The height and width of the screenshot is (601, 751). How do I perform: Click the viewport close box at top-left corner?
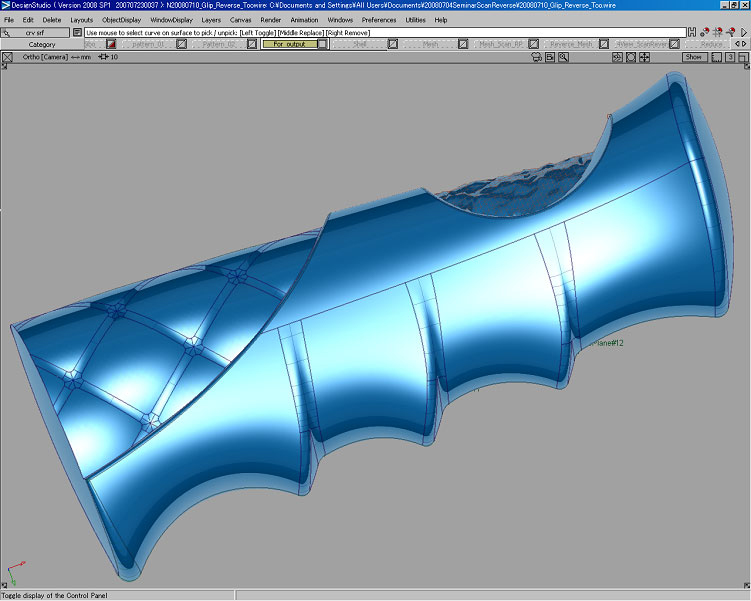click(8, 57)
